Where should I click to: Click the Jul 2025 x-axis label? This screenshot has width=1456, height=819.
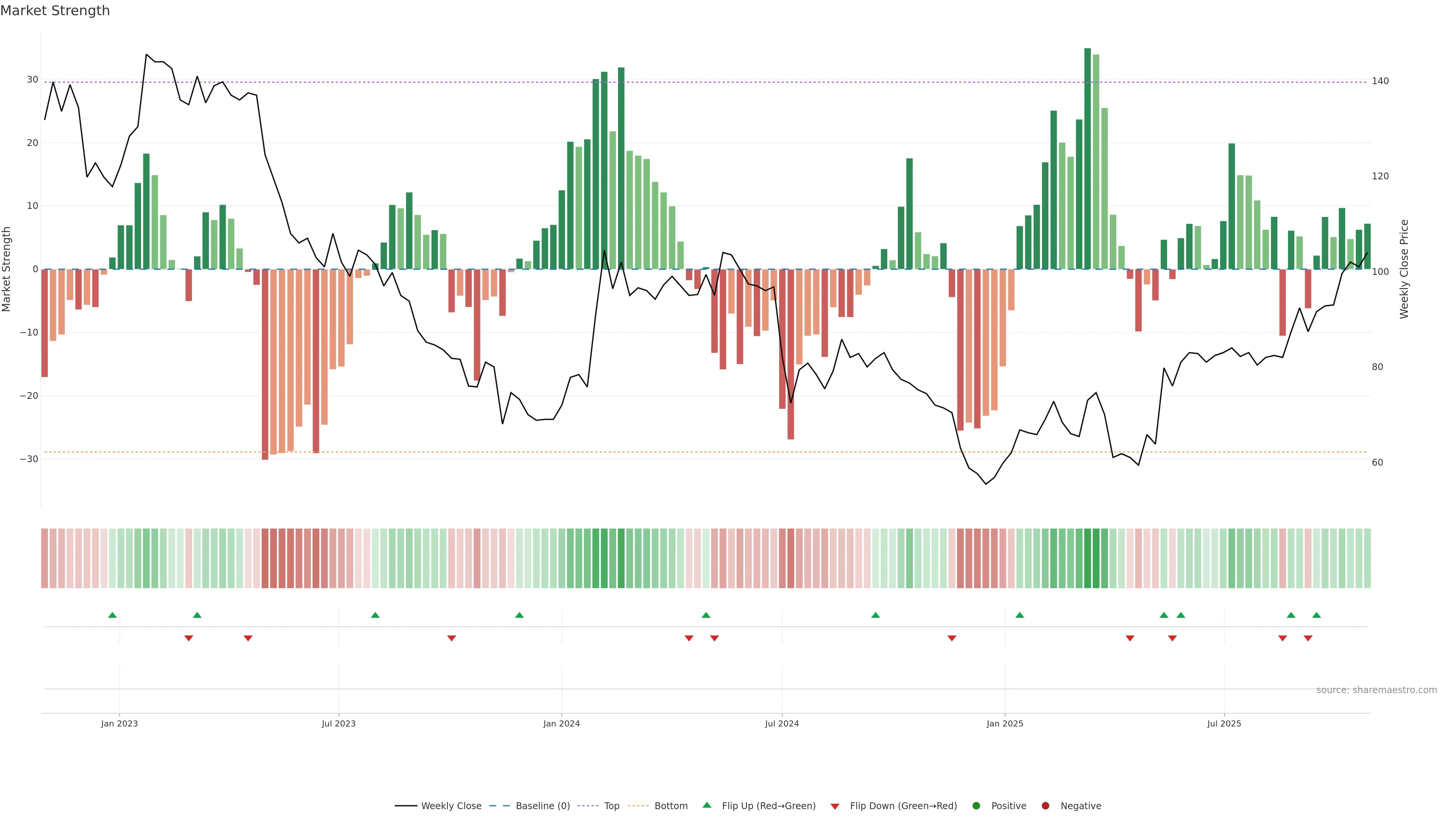point(1224,723)
